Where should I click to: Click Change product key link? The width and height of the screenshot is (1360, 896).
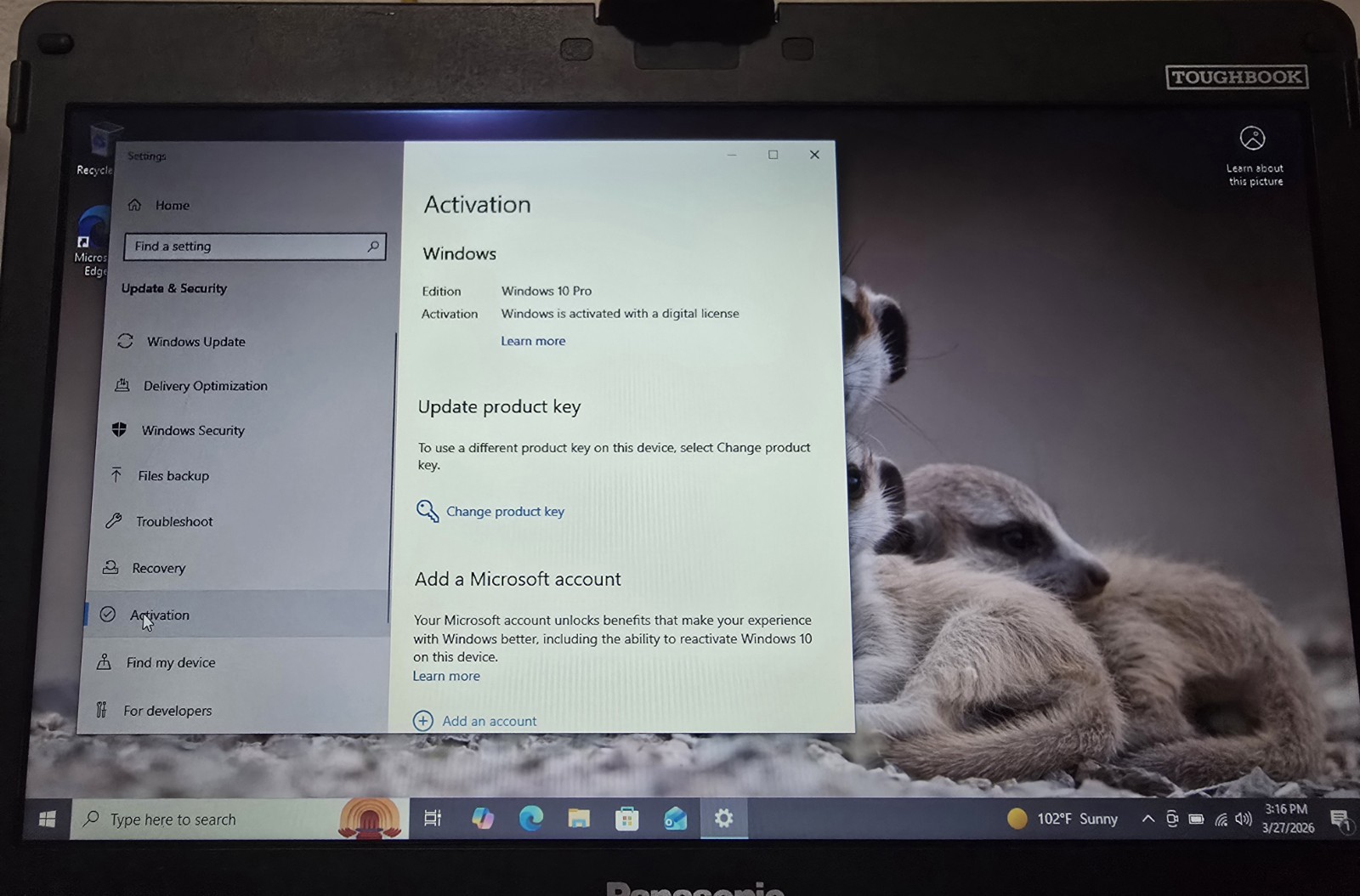[505, 511]
